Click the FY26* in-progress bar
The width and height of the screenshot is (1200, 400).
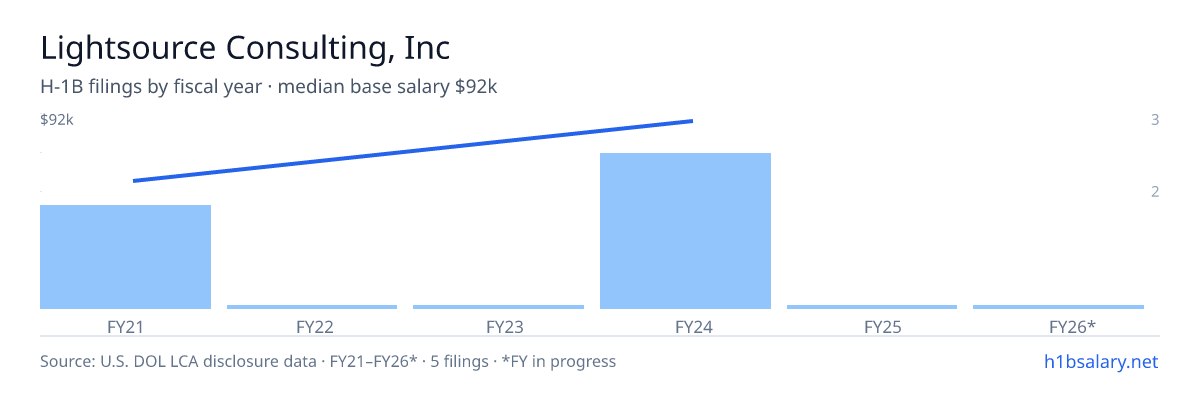coord(1058,307)
